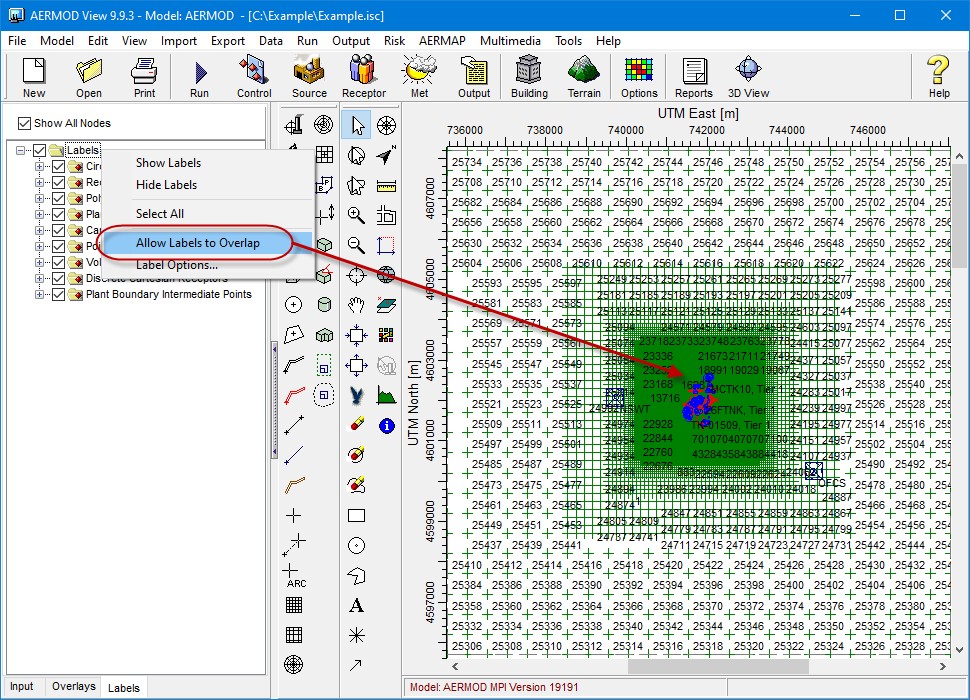The image size is (970, 700).
Task: Pick the Zoom In magnifier tool
Action: [x=356, y=215]
